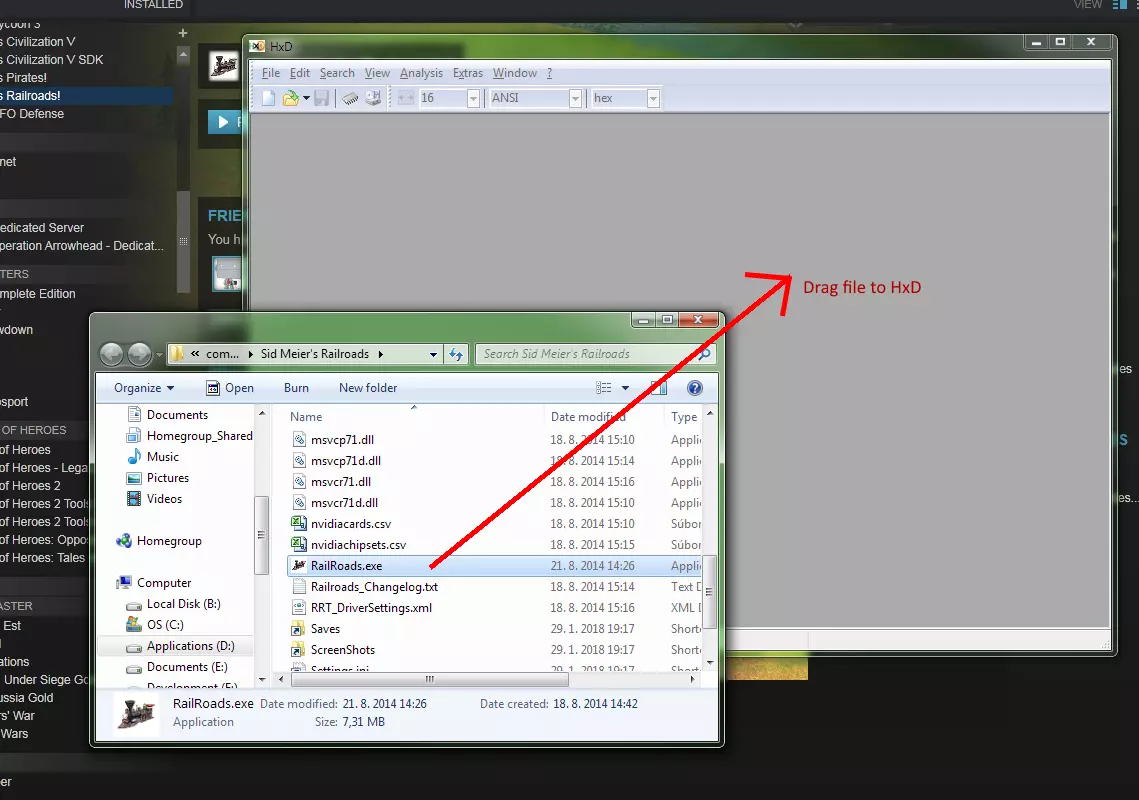Open the hex offset base dropdown in HxD
This screenshot has height=800, width=1139.
[653, 98]
